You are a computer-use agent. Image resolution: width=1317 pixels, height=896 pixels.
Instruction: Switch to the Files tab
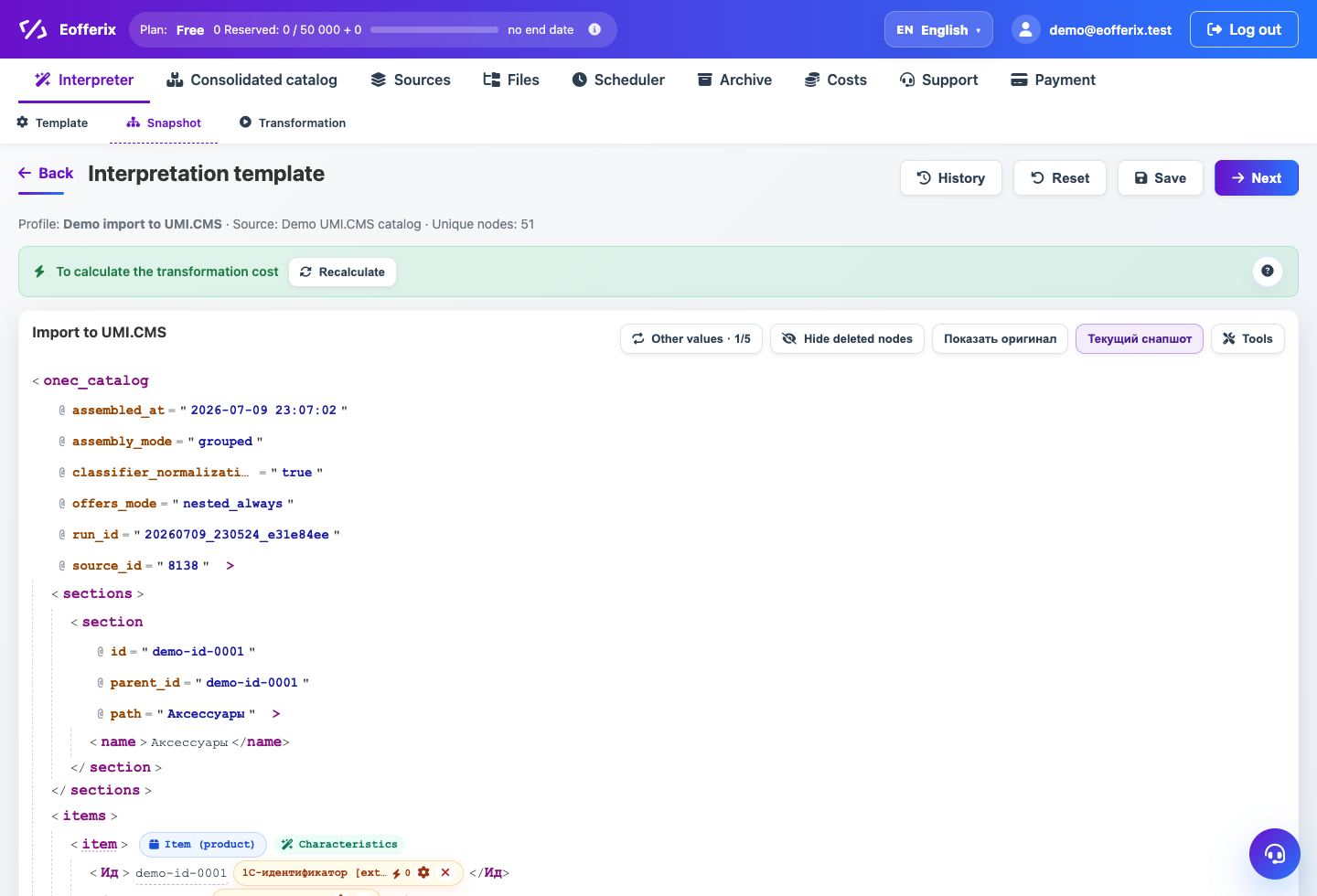pyautogui.click(x=511, y=80)
